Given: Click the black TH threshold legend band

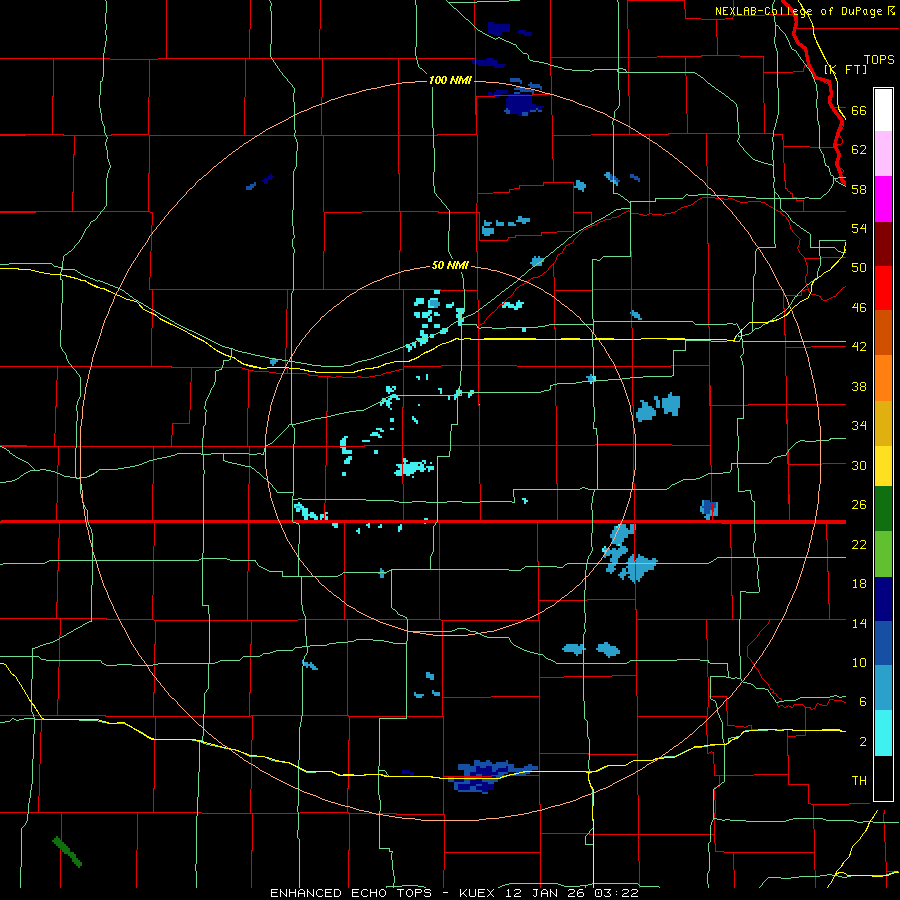Looking at the screenshot, I should pyautogui.click(x=883, y=778).
